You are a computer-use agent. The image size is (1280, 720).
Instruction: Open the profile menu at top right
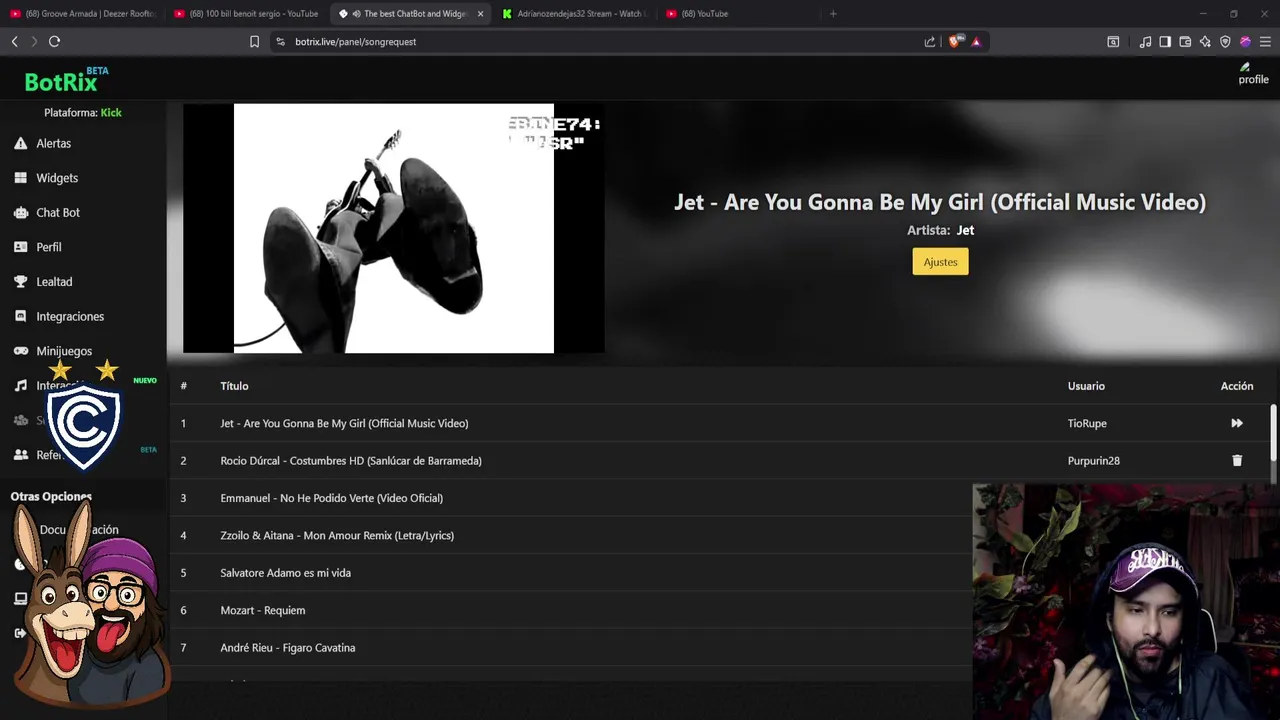[1253, 74]
